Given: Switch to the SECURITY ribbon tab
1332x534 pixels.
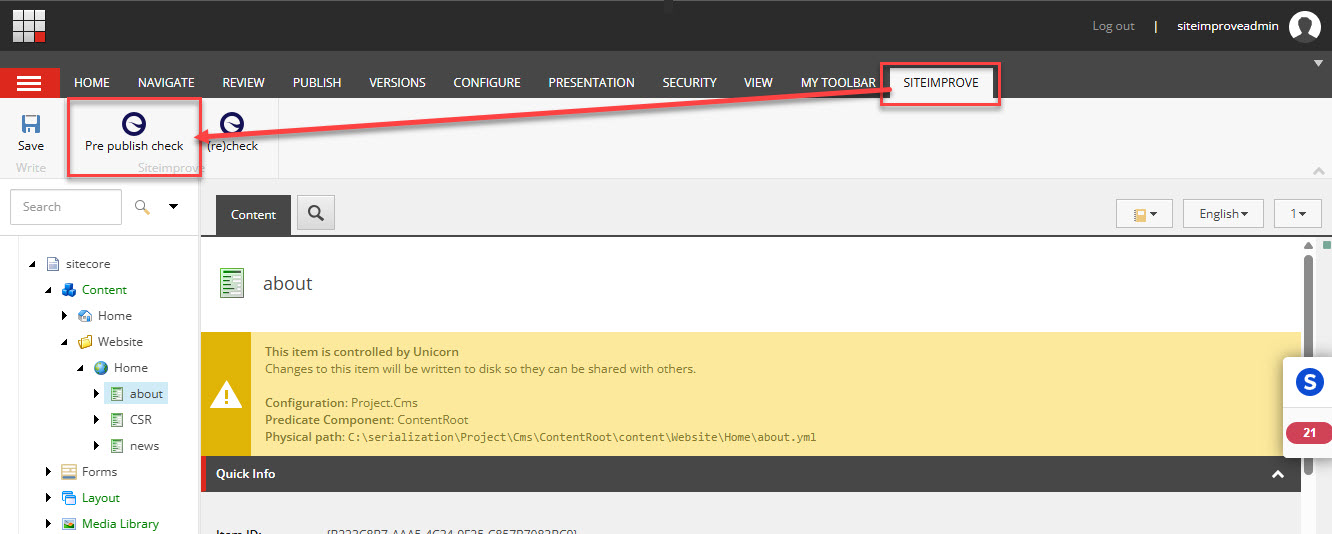Looking at the screenshot, I should point(690,83).
